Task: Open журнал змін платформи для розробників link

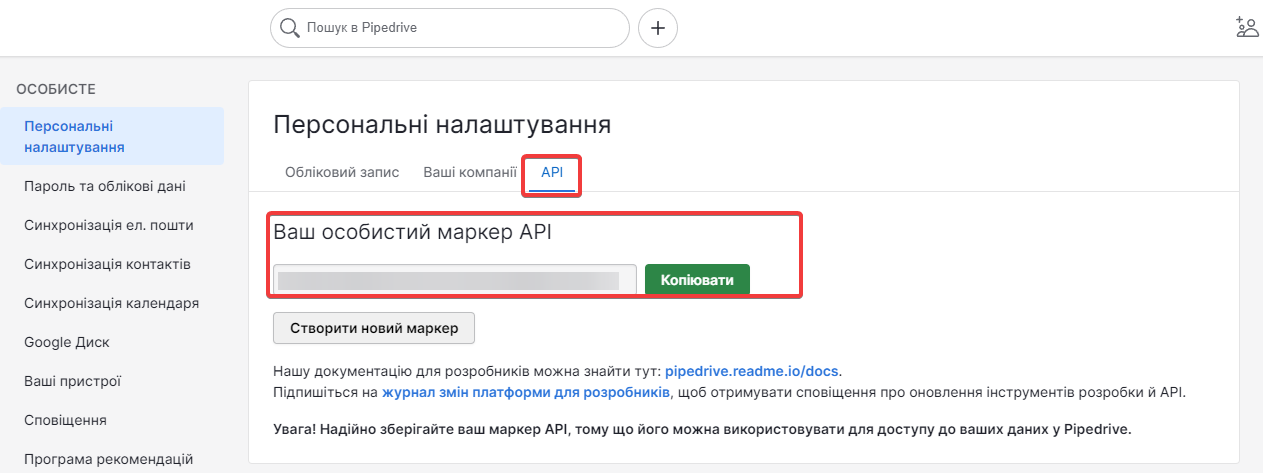Action: (x=526, y=391)
